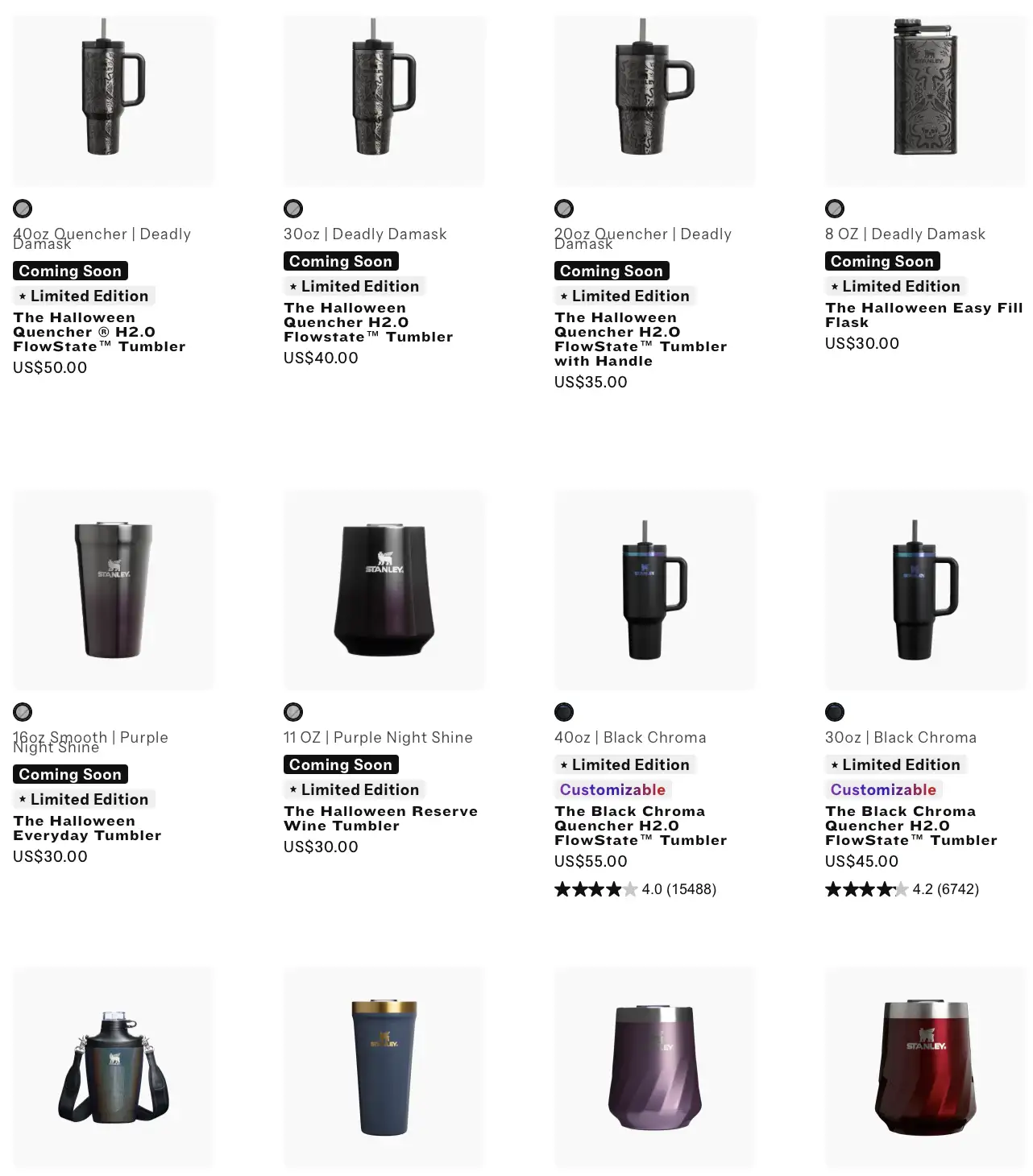Click the 4.0 star rating with 15488 reviews
1033x1176 pixels.
tap(635, 889)
